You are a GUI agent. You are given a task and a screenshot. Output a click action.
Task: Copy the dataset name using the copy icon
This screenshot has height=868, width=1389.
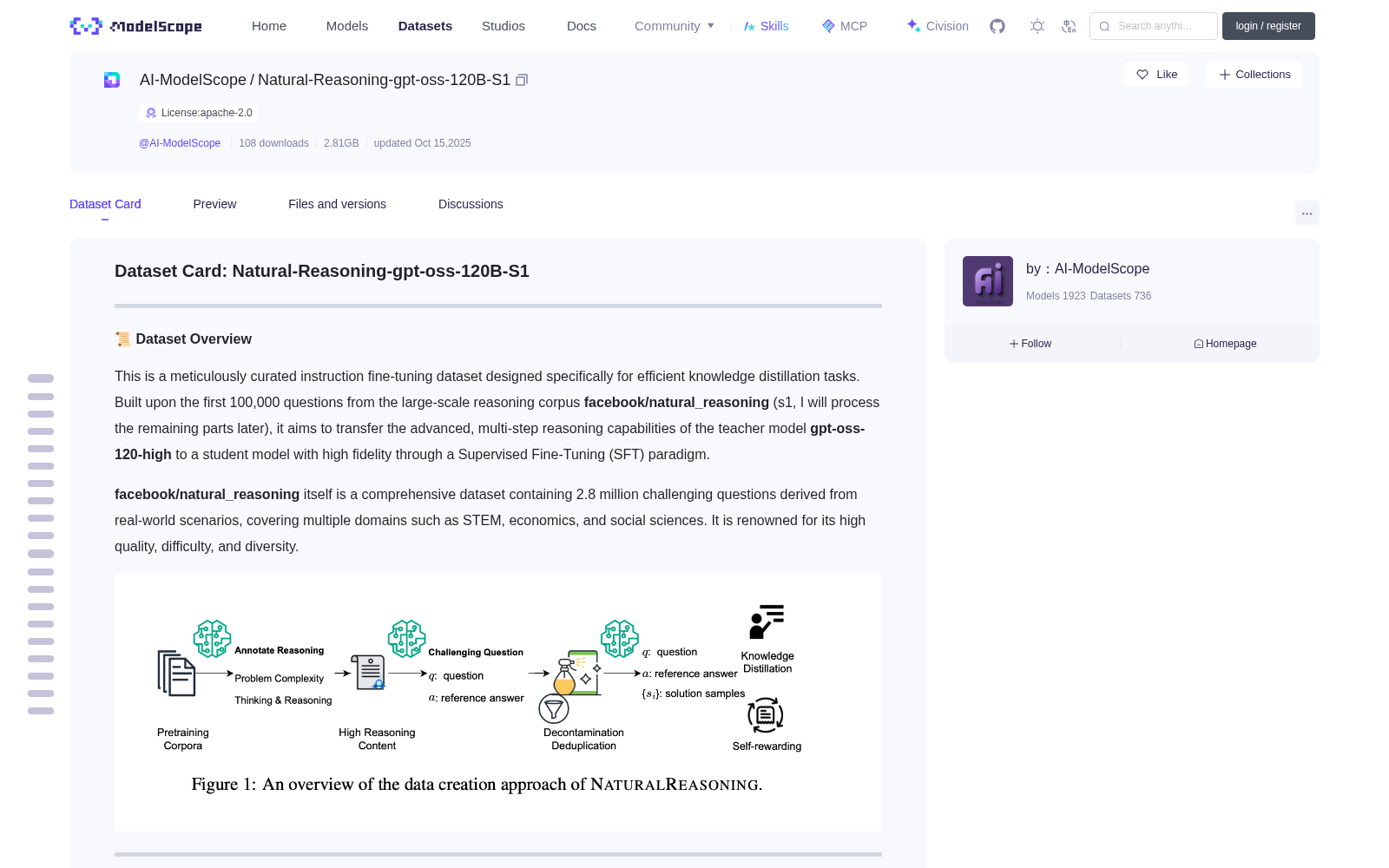[522, 80]
